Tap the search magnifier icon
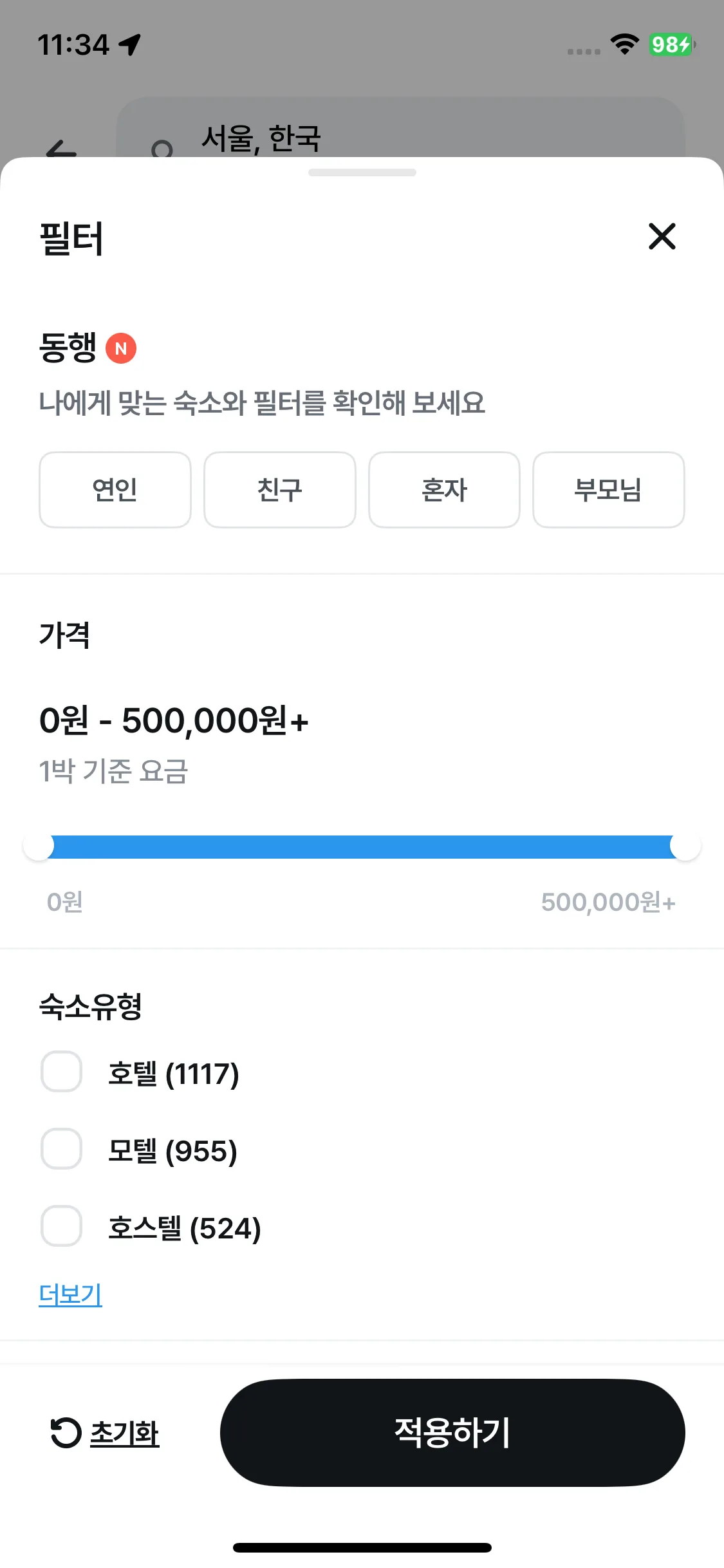This screenshot has height=1568, width=724. click(x=162, y=150)
